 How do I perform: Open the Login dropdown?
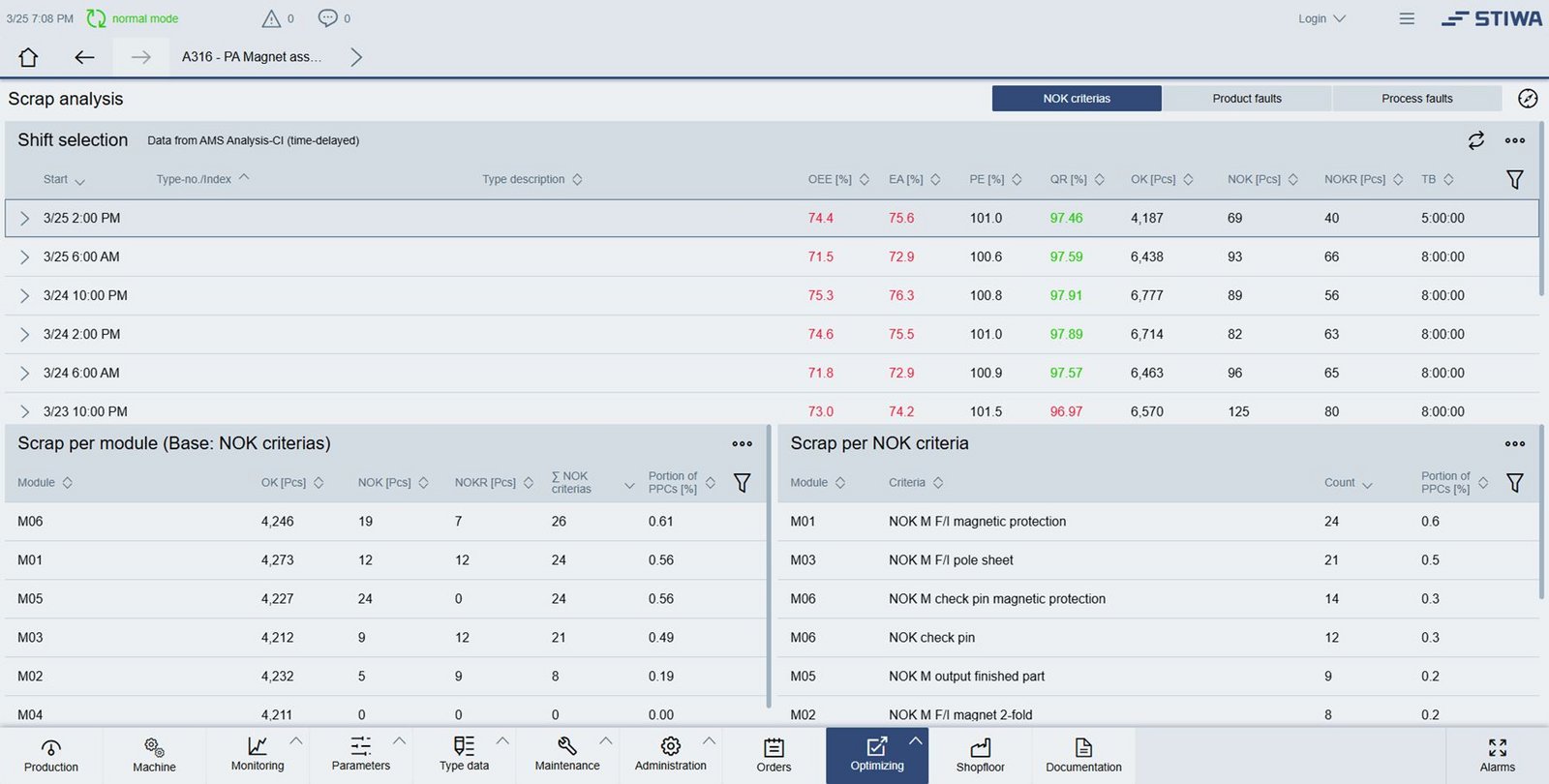1321,18
